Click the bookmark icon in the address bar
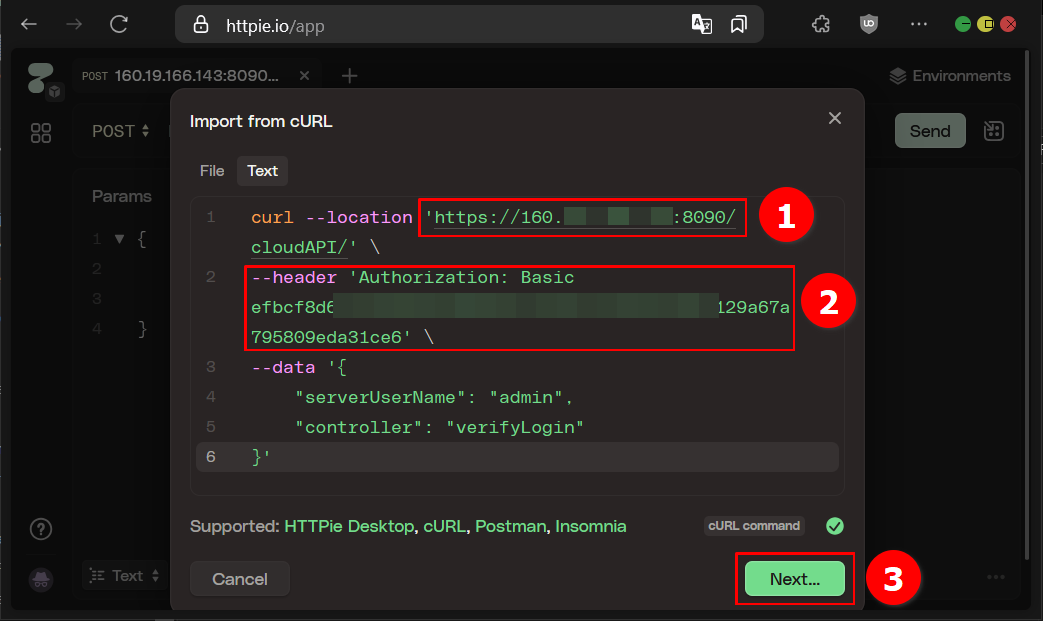Screen dimensions: 1043x621 (x=738, y=25)
